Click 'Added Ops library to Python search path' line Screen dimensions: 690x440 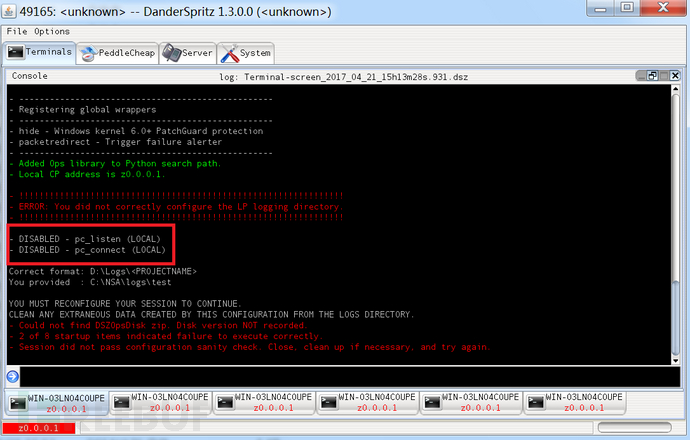pos(115,164)
